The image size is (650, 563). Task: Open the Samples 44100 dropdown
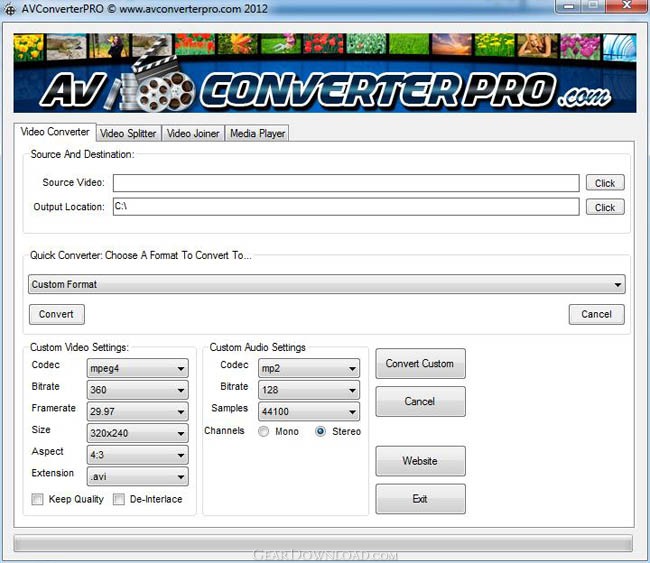point(309,411)
